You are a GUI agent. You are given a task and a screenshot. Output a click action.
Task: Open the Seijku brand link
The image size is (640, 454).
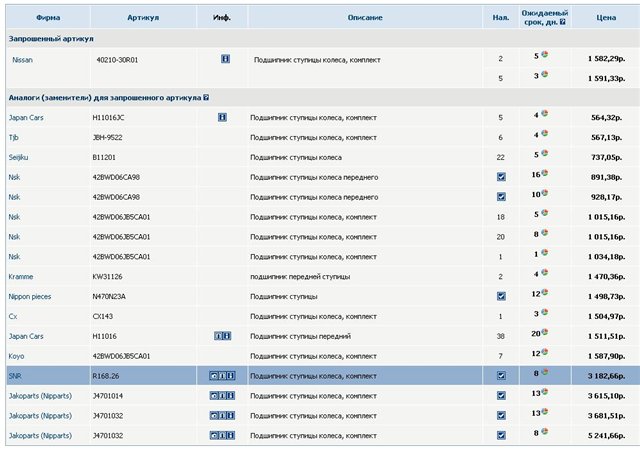18,157
